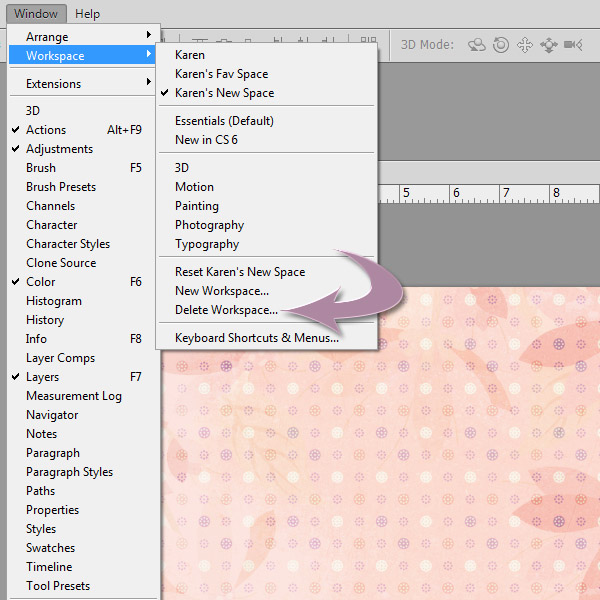
Task: Choose New Workspace...
Action: (266, 291)
